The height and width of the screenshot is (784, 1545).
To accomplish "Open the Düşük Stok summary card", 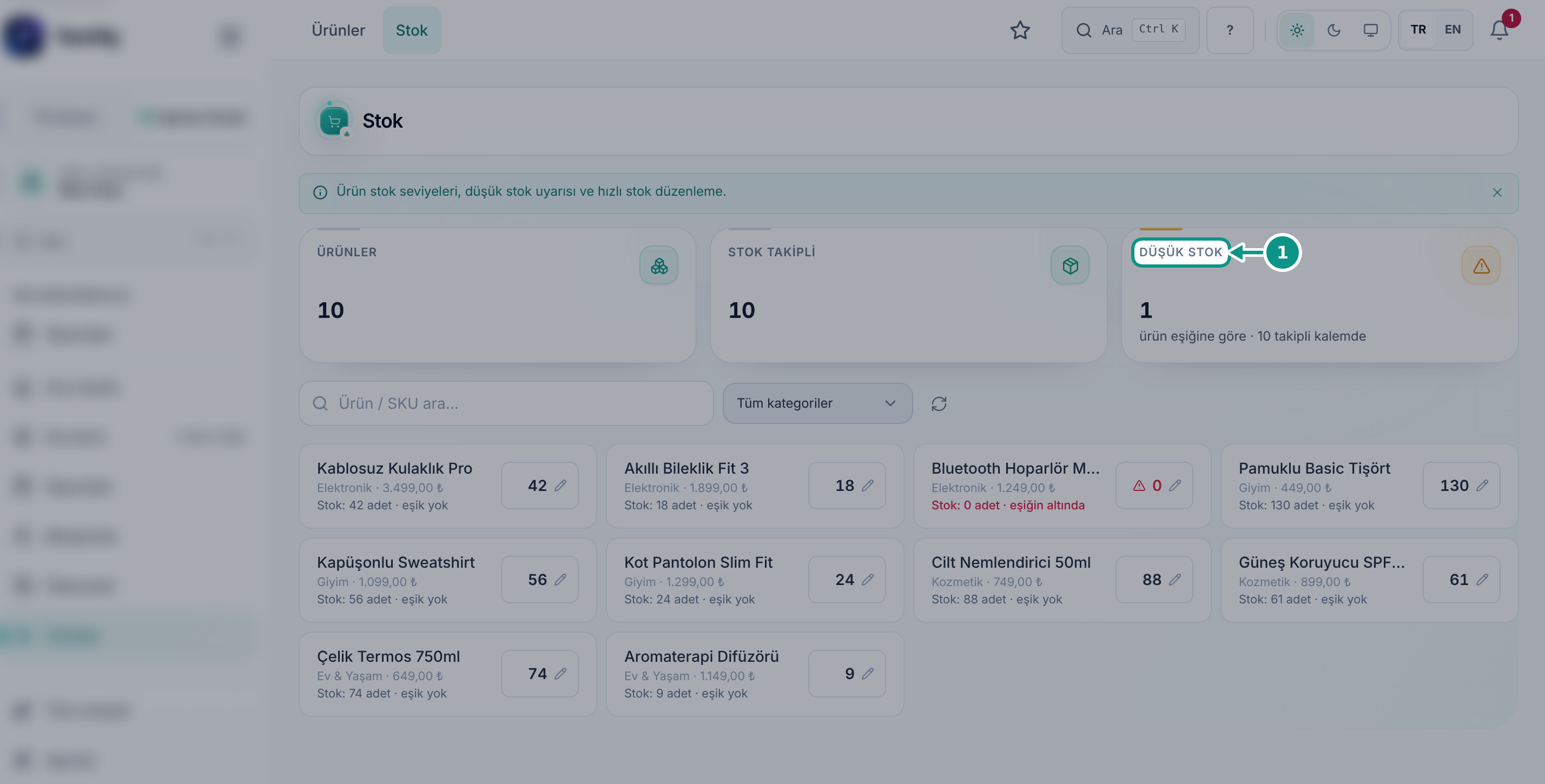I will pyautogui.click(x=1319, y=295).
